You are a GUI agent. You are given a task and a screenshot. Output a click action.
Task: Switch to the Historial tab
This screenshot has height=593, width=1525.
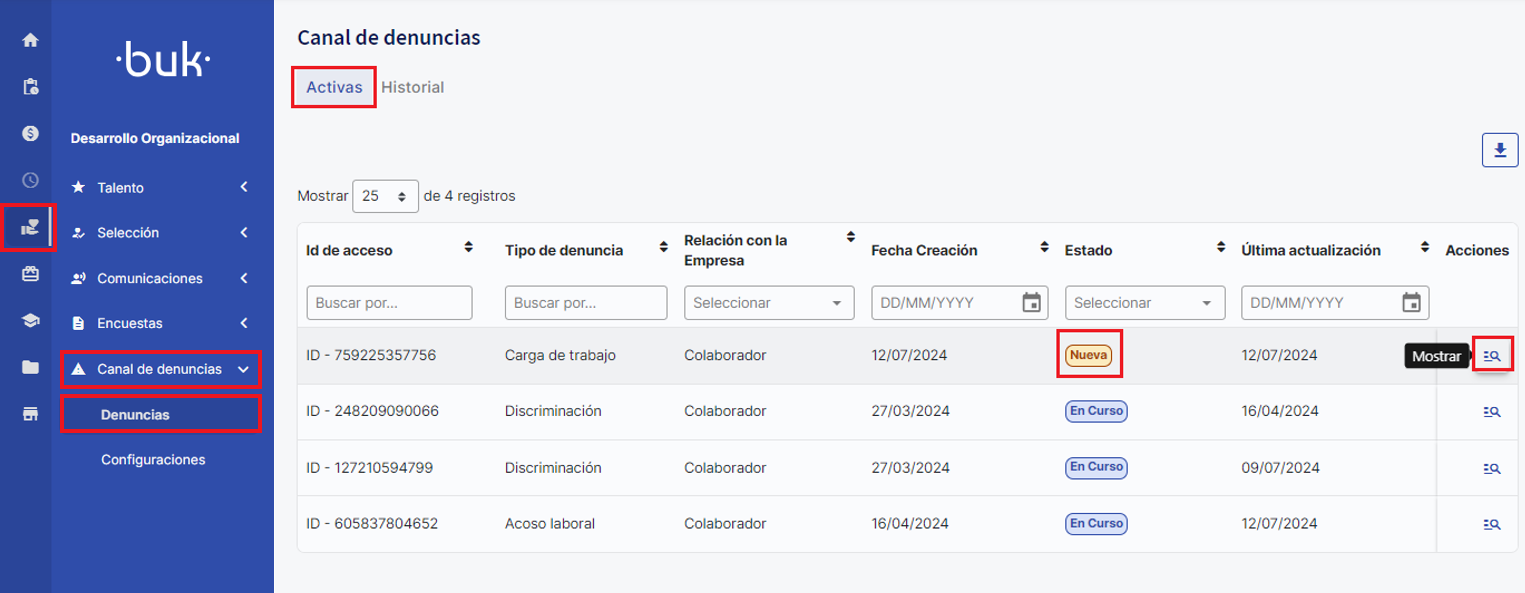[x=412, y=87]
